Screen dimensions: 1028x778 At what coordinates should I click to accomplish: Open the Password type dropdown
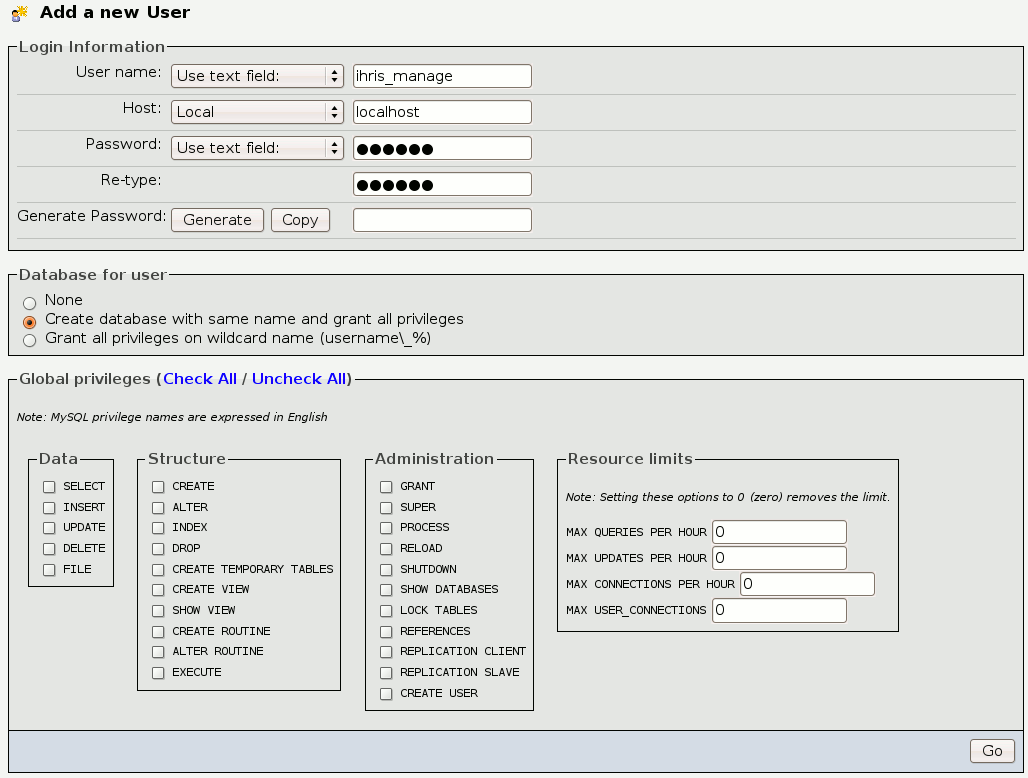tap(257, 148)
